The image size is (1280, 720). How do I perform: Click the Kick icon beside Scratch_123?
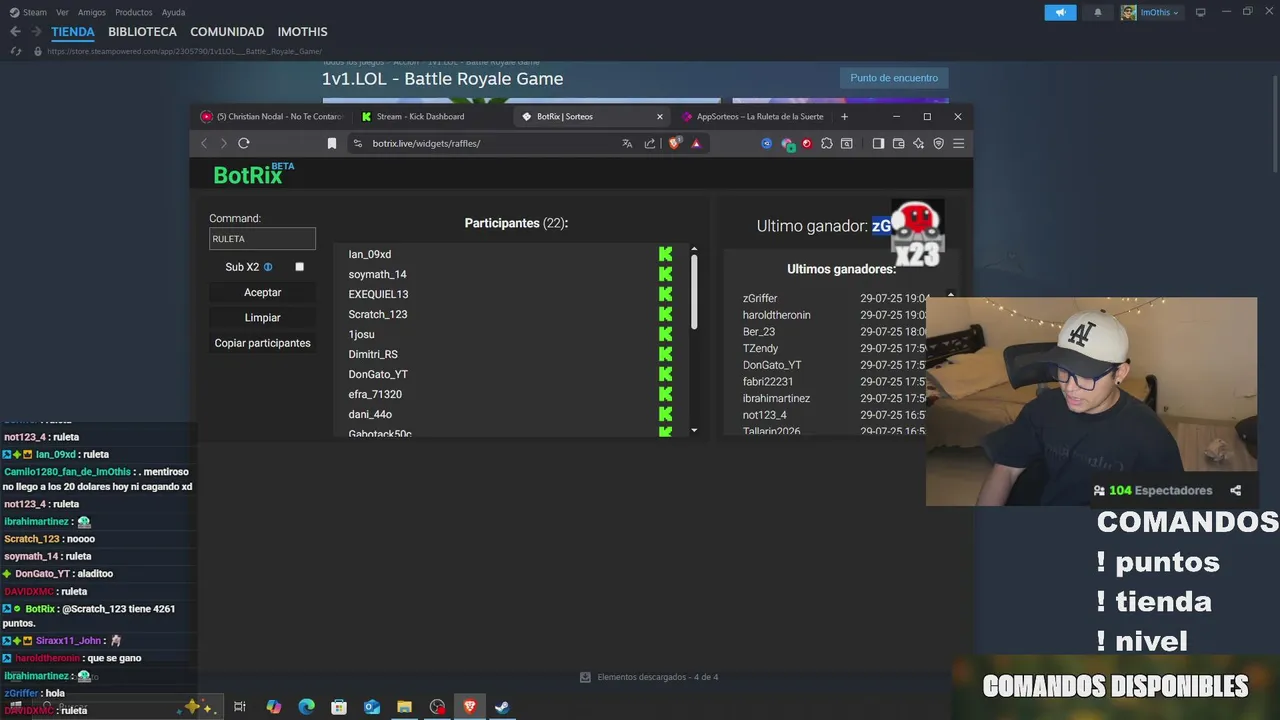point(665,314)
